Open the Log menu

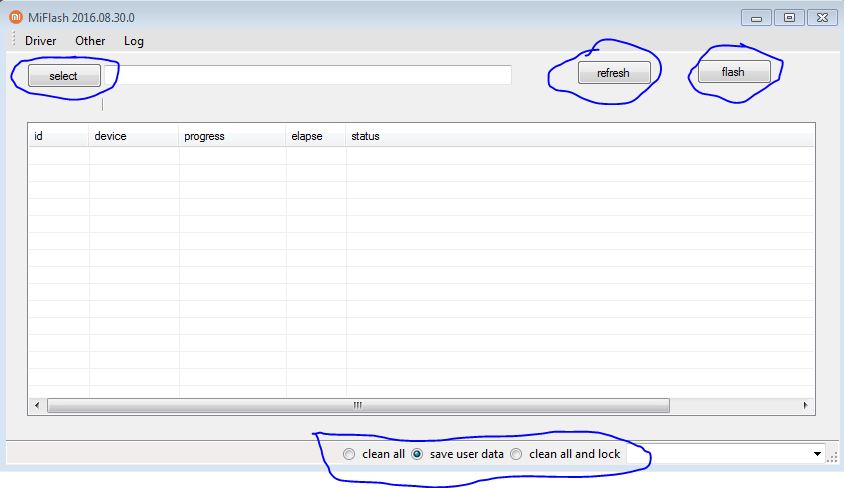tap(133, 41)
